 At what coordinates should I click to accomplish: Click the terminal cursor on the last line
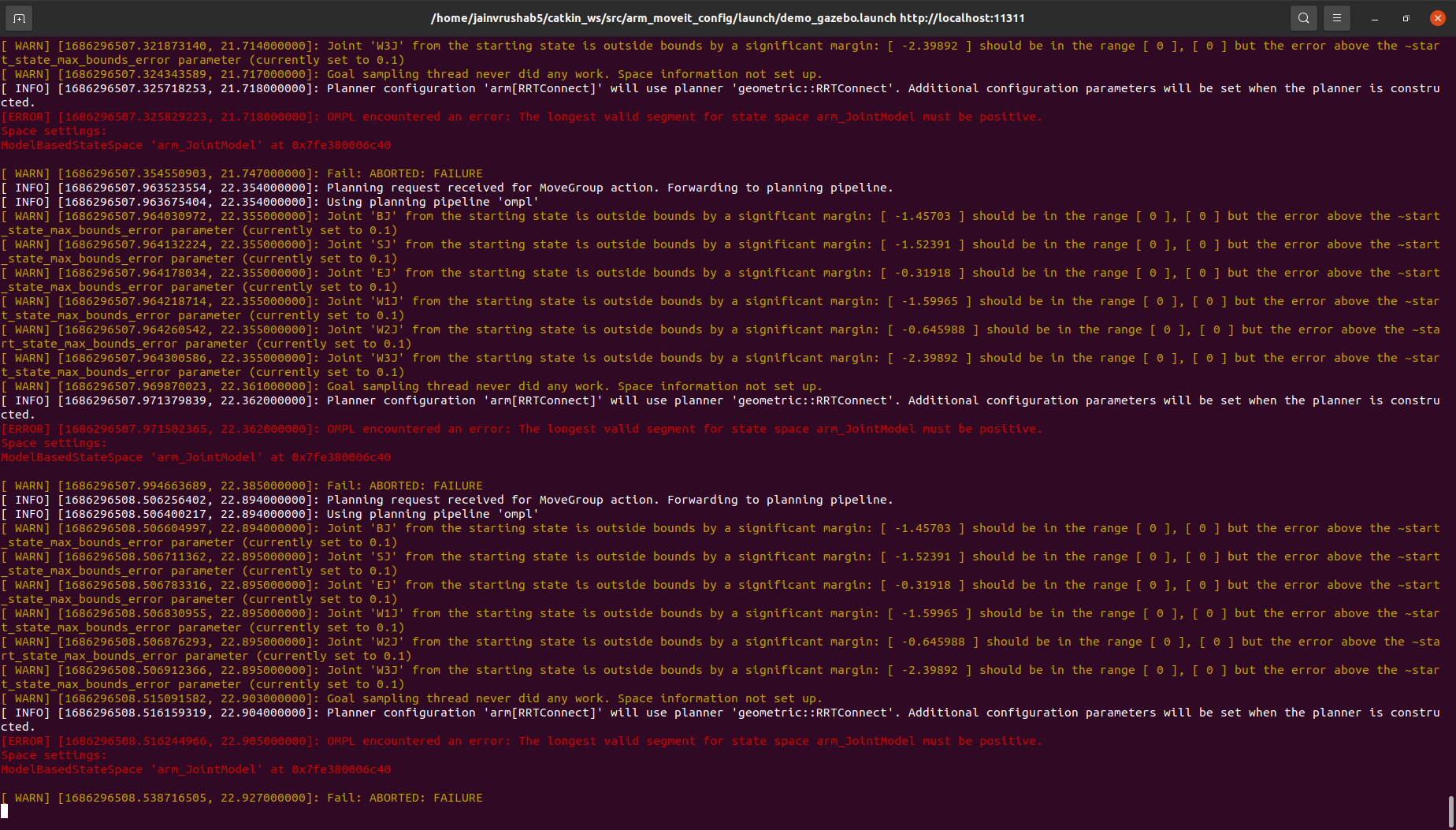click(4, 811)
